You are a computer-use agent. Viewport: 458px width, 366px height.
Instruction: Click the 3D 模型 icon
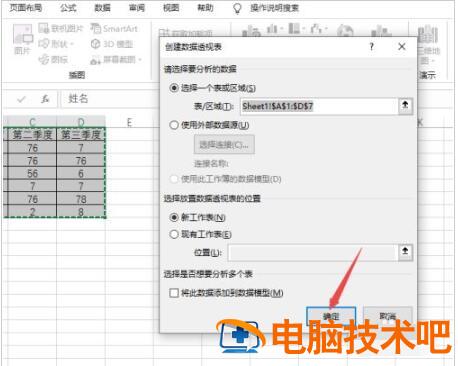click(112, 44)
